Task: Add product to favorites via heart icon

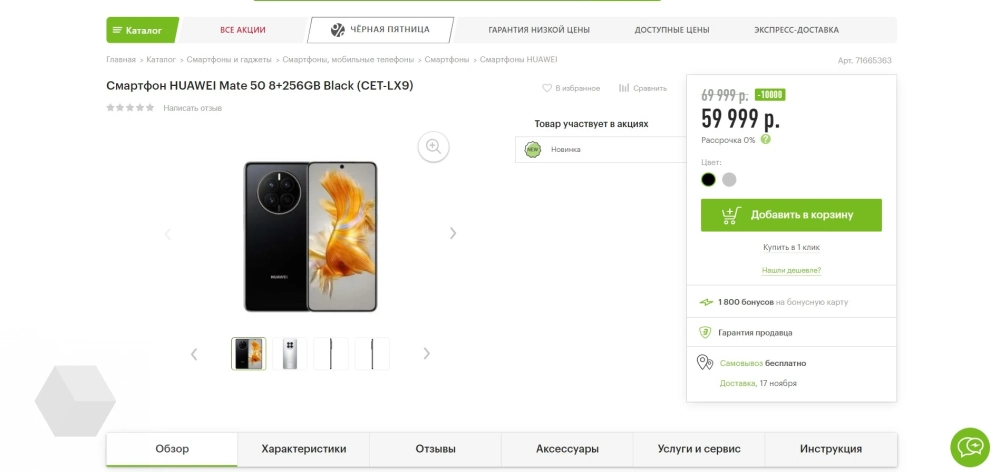Action: click(547, 88)
